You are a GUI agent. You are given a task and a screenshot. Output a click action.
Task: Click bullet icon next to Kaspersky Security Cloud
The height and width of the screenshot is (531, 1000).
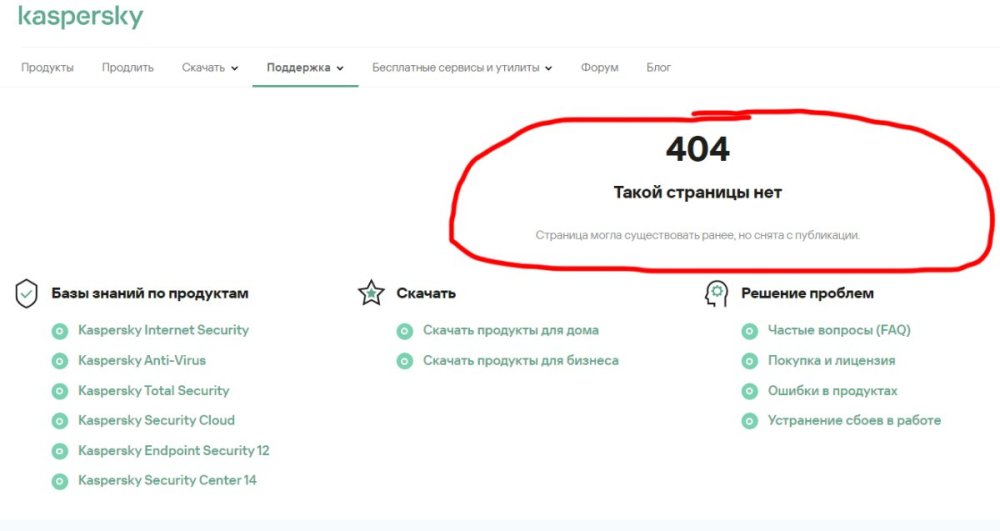coord(60,421)
